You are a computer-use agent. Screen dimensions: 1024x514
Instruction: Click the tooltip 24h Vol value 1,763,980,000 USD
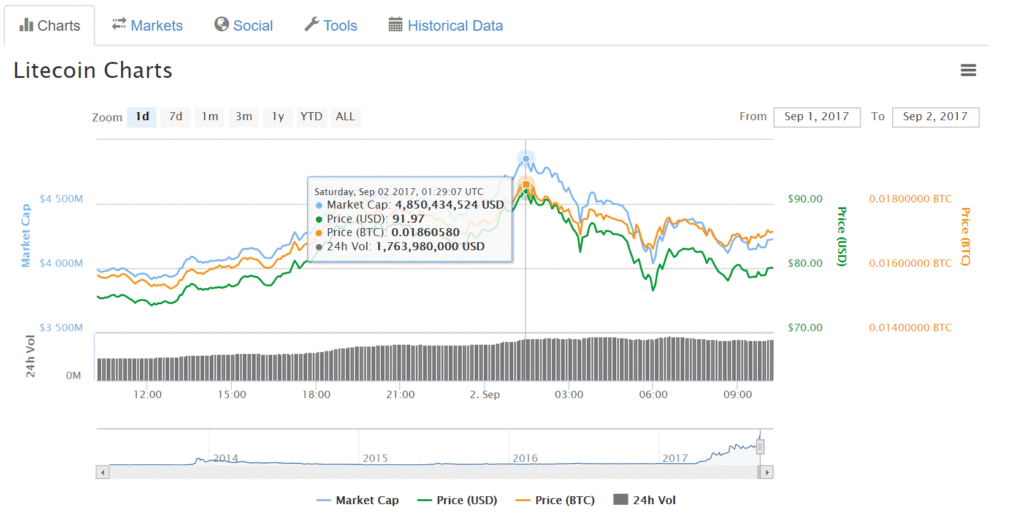[x=430, y=246]
